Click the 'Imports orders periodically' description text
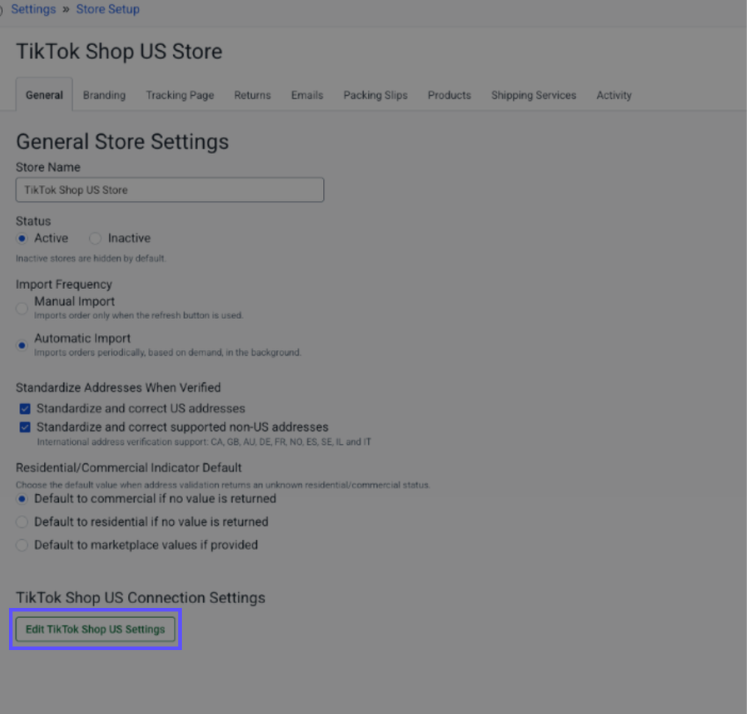This screenshot has width=747, height=714. 168,352
